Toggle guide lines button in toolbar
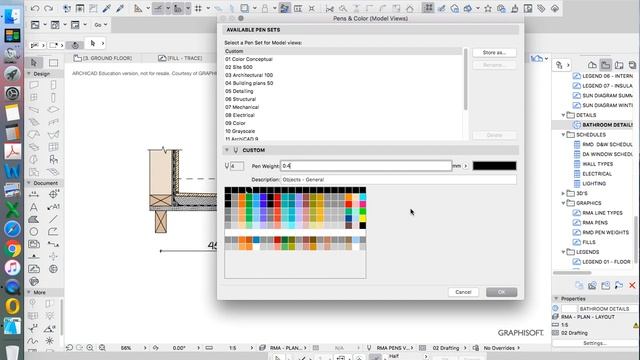 158,8
